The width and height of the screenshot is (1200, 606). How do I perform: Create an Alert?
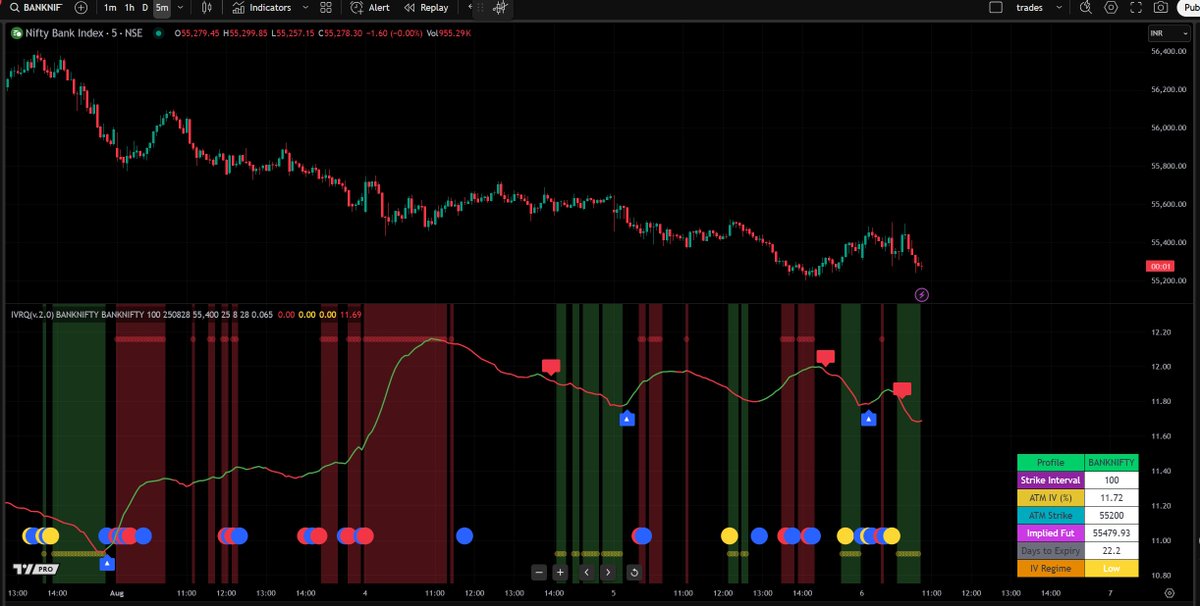click(x=370, y=7)
